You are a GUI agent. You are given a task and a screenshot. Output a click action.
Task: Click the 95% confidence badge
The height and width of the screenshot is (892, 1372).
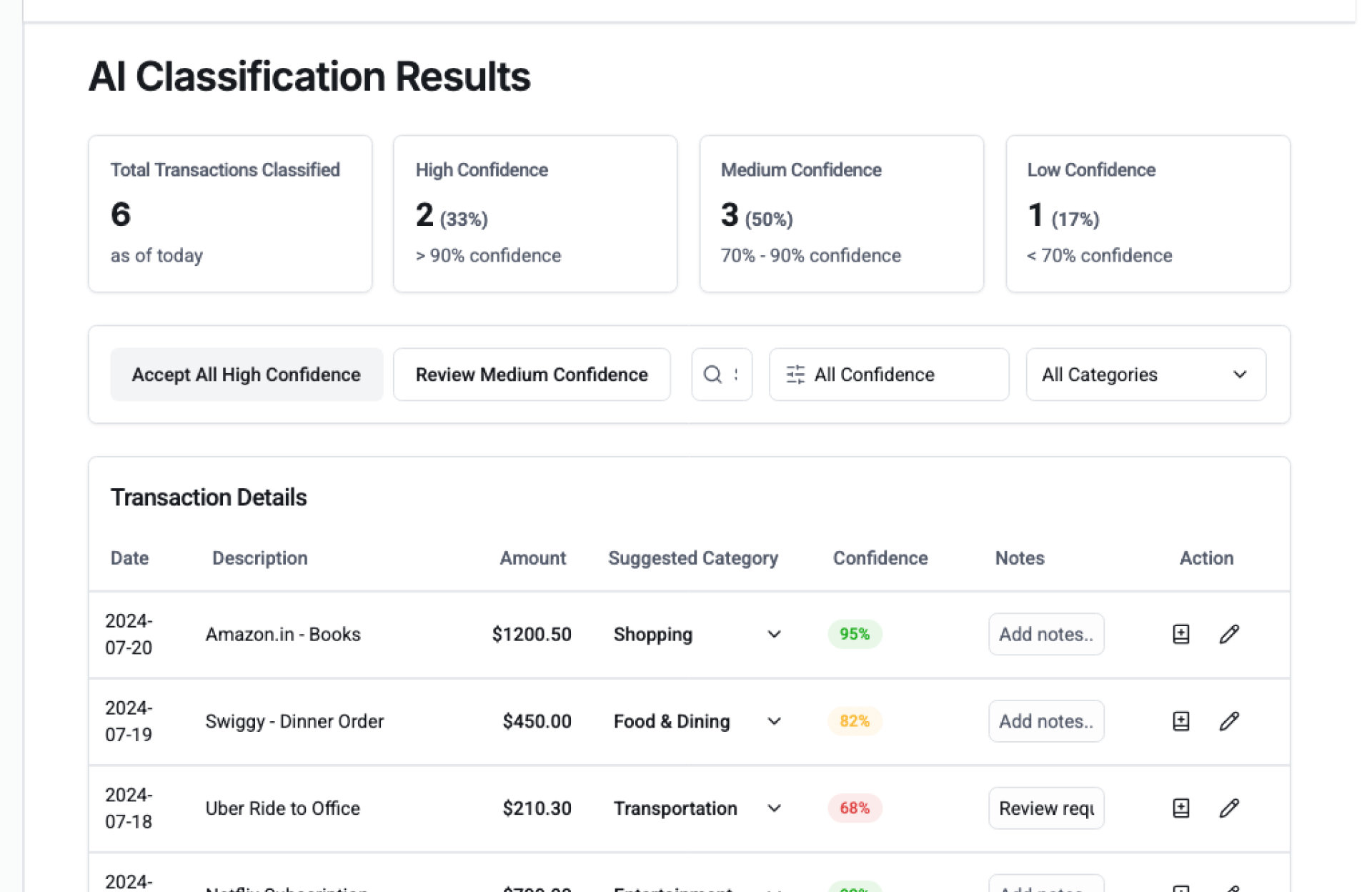pyautogui.click(x=854, y=634)
